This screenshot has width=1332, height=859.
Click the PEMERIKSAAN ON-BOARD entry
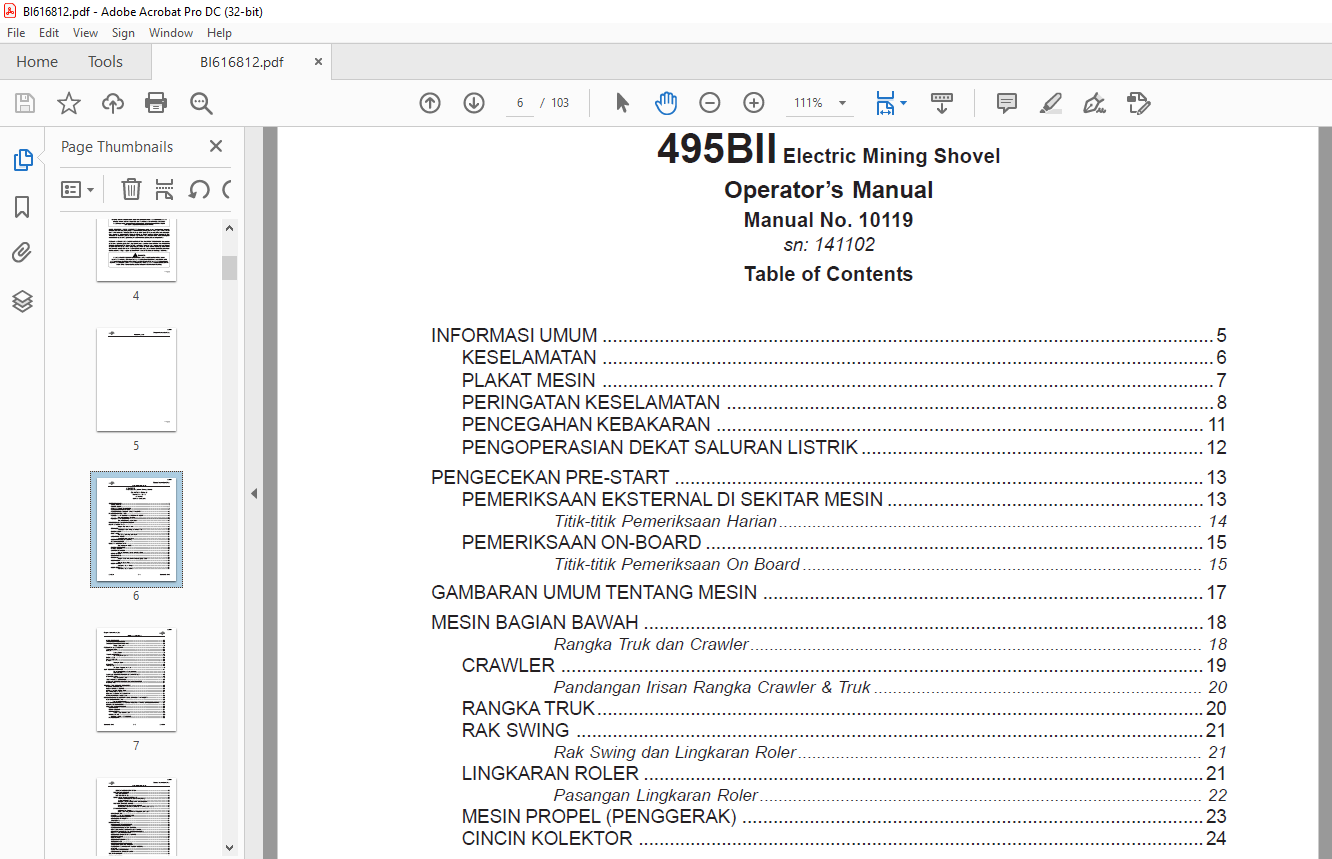[x=844, y=543]
